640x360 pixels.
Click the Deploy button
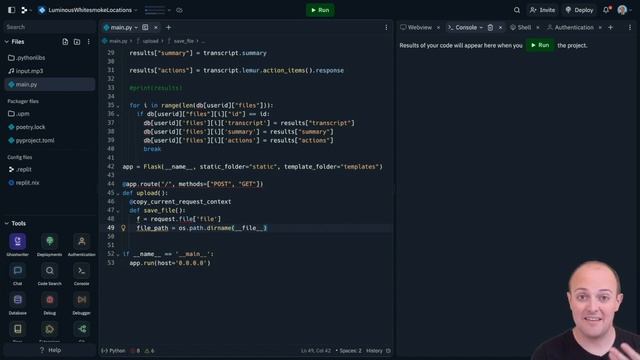coord(579,10)
